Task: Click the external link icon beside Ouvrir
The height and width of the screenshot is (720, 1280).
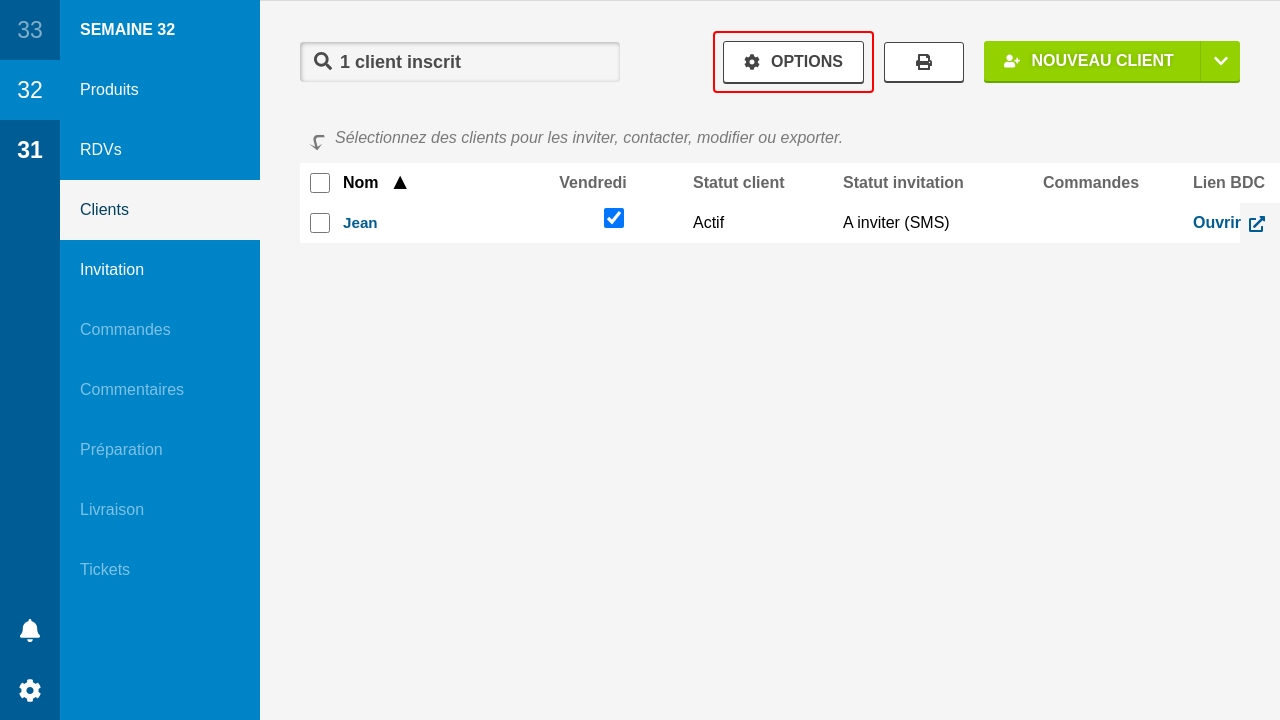Action: pos(1257,224)
